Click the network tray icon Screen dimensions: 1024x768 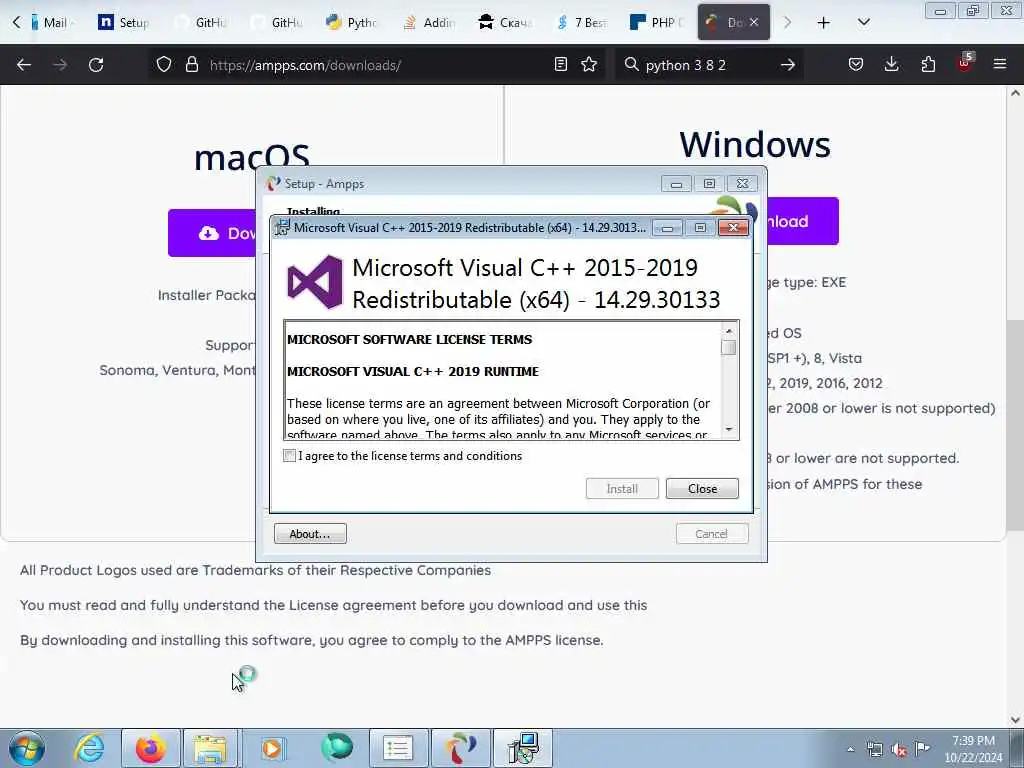[874, 749]
